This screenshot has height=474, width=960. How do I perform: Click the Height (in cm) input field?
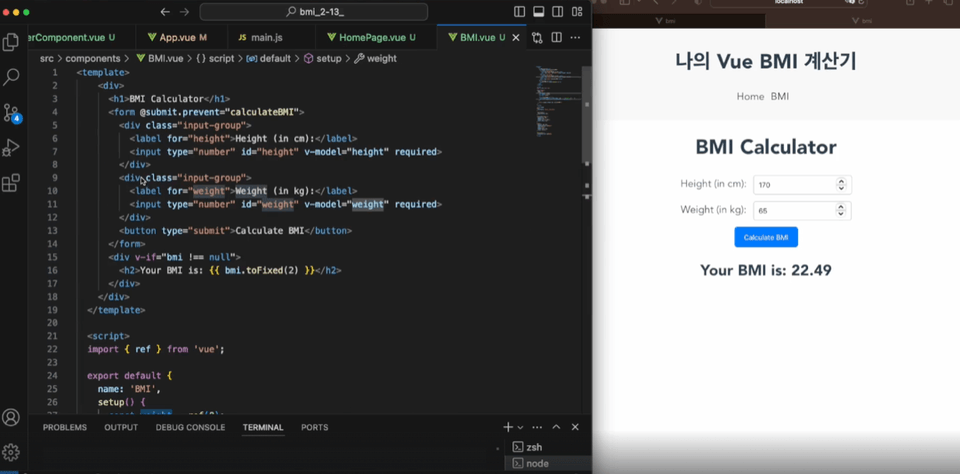point(802,184)
